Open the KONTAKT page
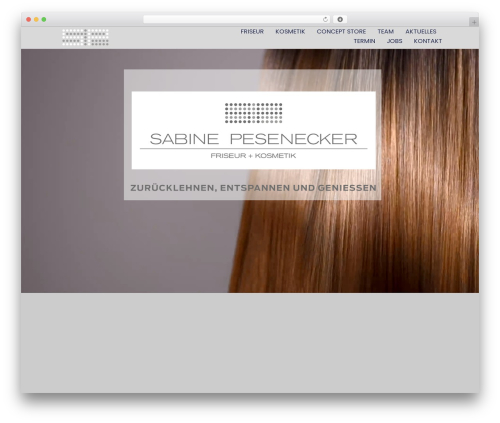The height and width of the screenshot is (423, 500). (428, 41)
